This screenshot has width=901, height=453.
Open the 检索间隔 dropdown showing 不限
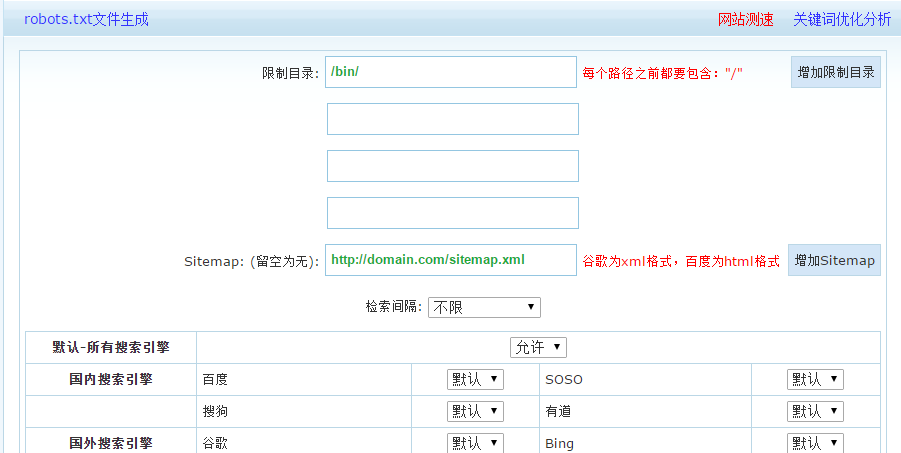click(x=484, y=307)
